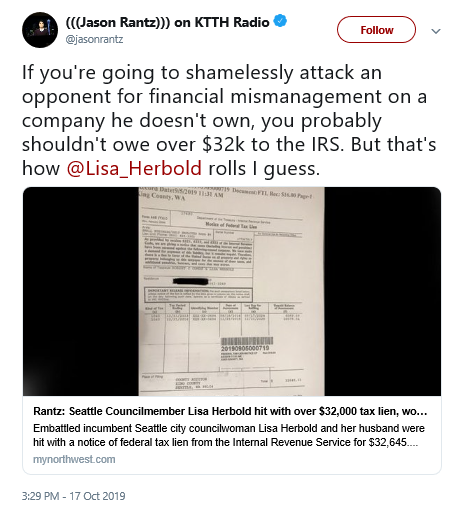Click the tax period table in the document
This screenshot has width=460, height=511.
pyautogui.click(x=223, y=336)
